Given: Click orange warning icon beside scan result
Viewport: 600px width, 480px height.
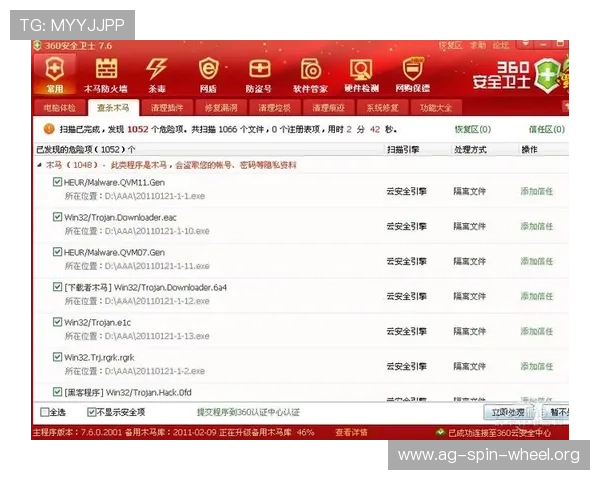Looking at the screenshot, I should pyautogui.click(x=49, y=129).
